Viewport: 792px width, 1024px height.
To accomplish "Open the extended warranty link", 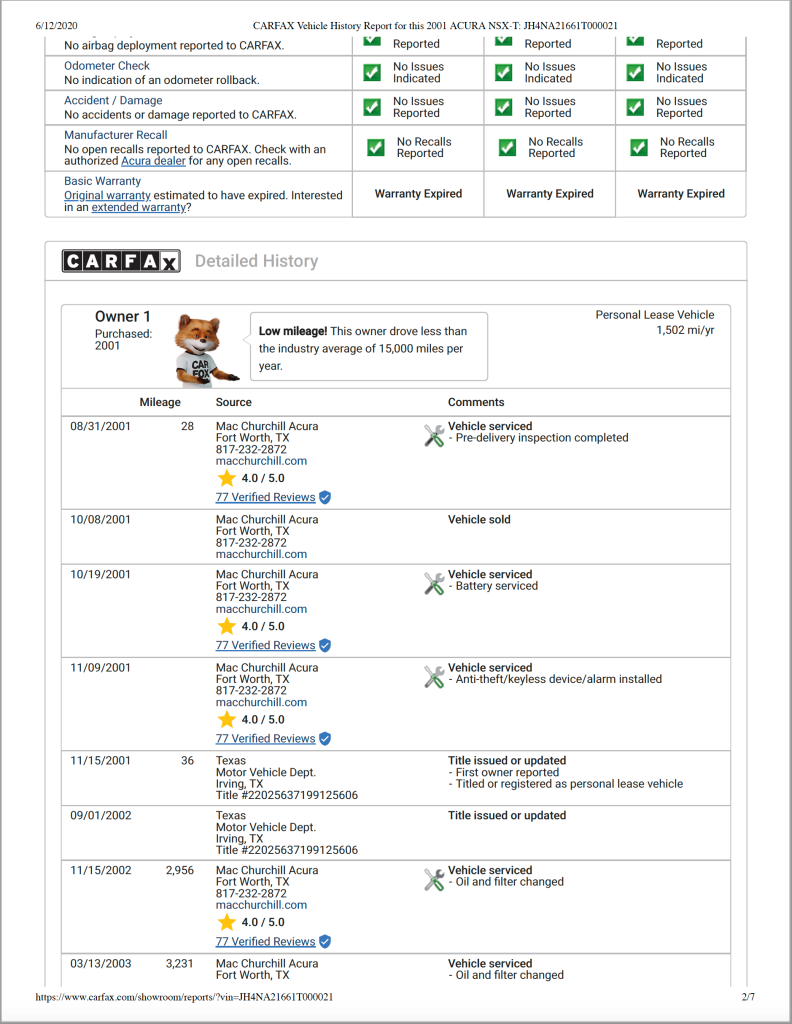I will click(x=138, y=207).
